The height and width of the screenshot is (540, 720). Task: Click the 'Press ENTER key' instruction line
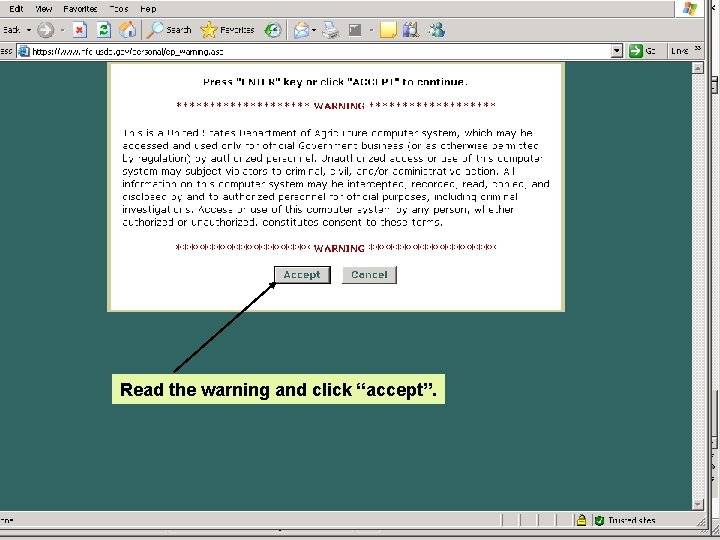pyautogui.click(x=335, y=82)
